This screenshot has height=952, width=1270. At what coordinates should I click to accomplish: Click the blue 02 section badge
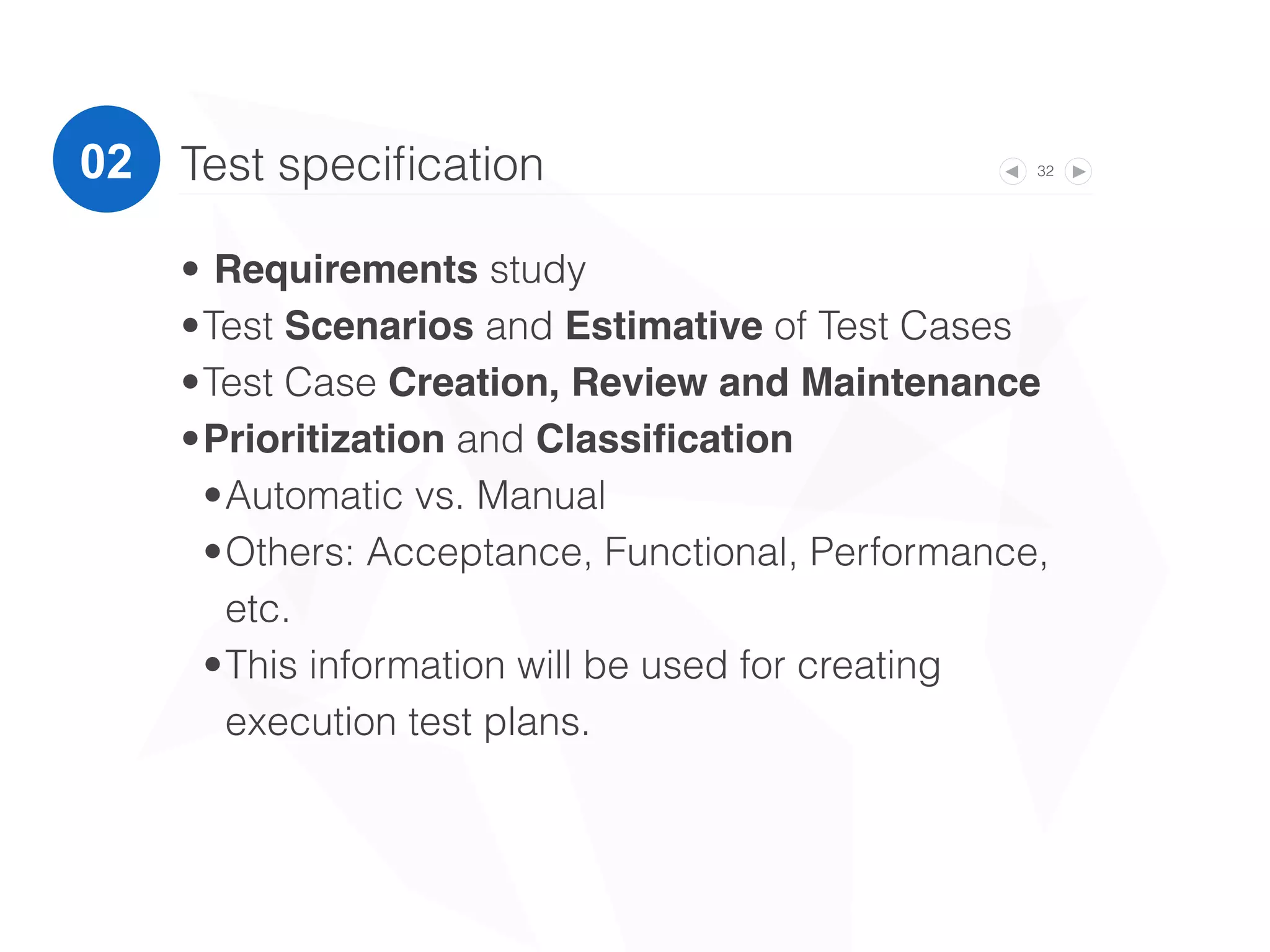pos(107,159)
